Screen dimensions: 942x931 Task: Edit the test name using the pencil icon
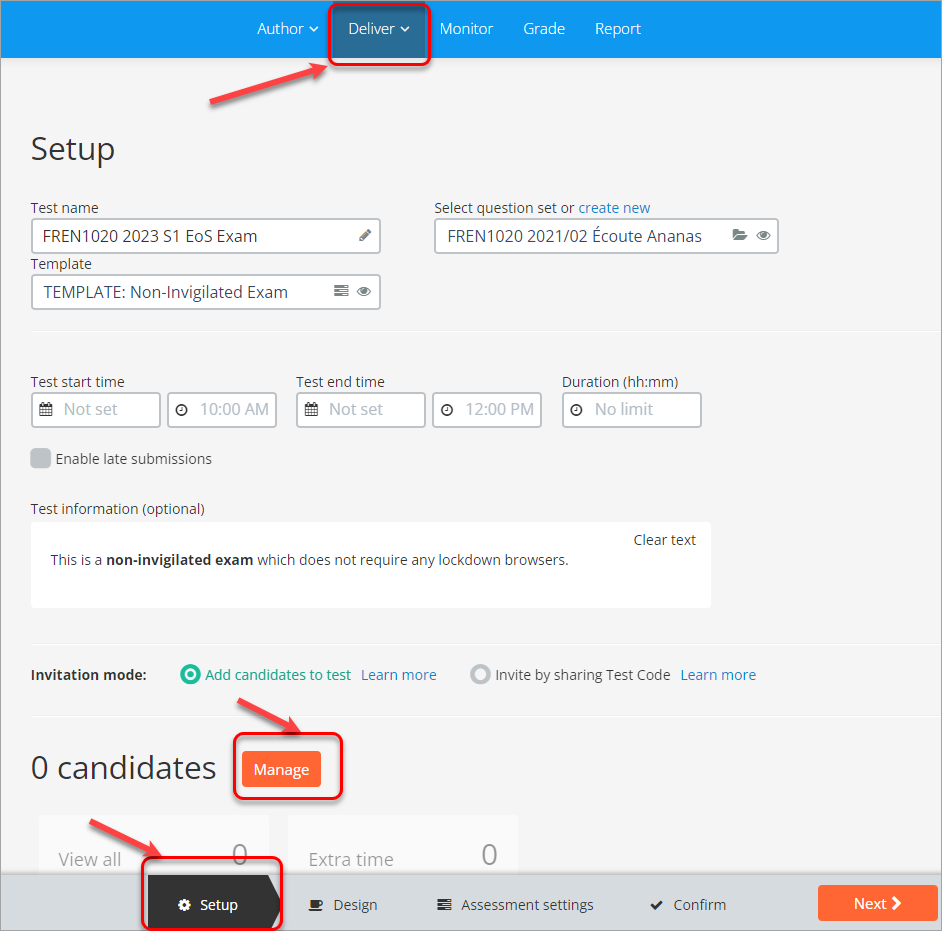[x=366, y=236]
